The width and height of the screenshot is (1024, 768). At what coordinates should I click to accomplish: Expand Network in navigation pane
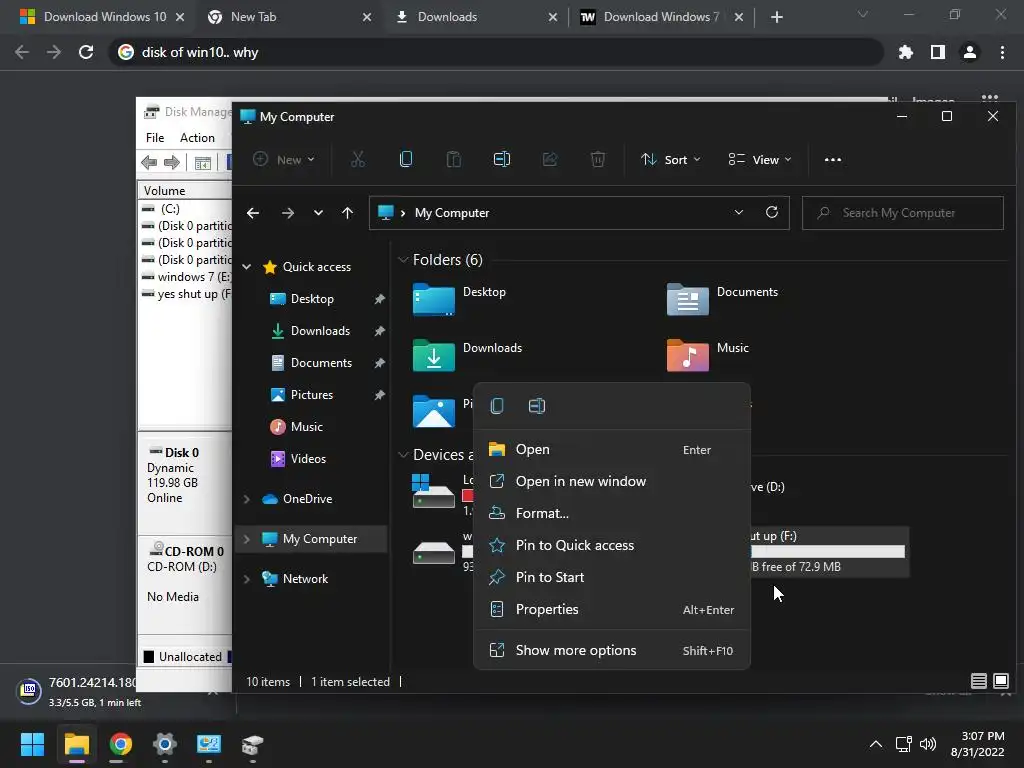tap(247, 579)
